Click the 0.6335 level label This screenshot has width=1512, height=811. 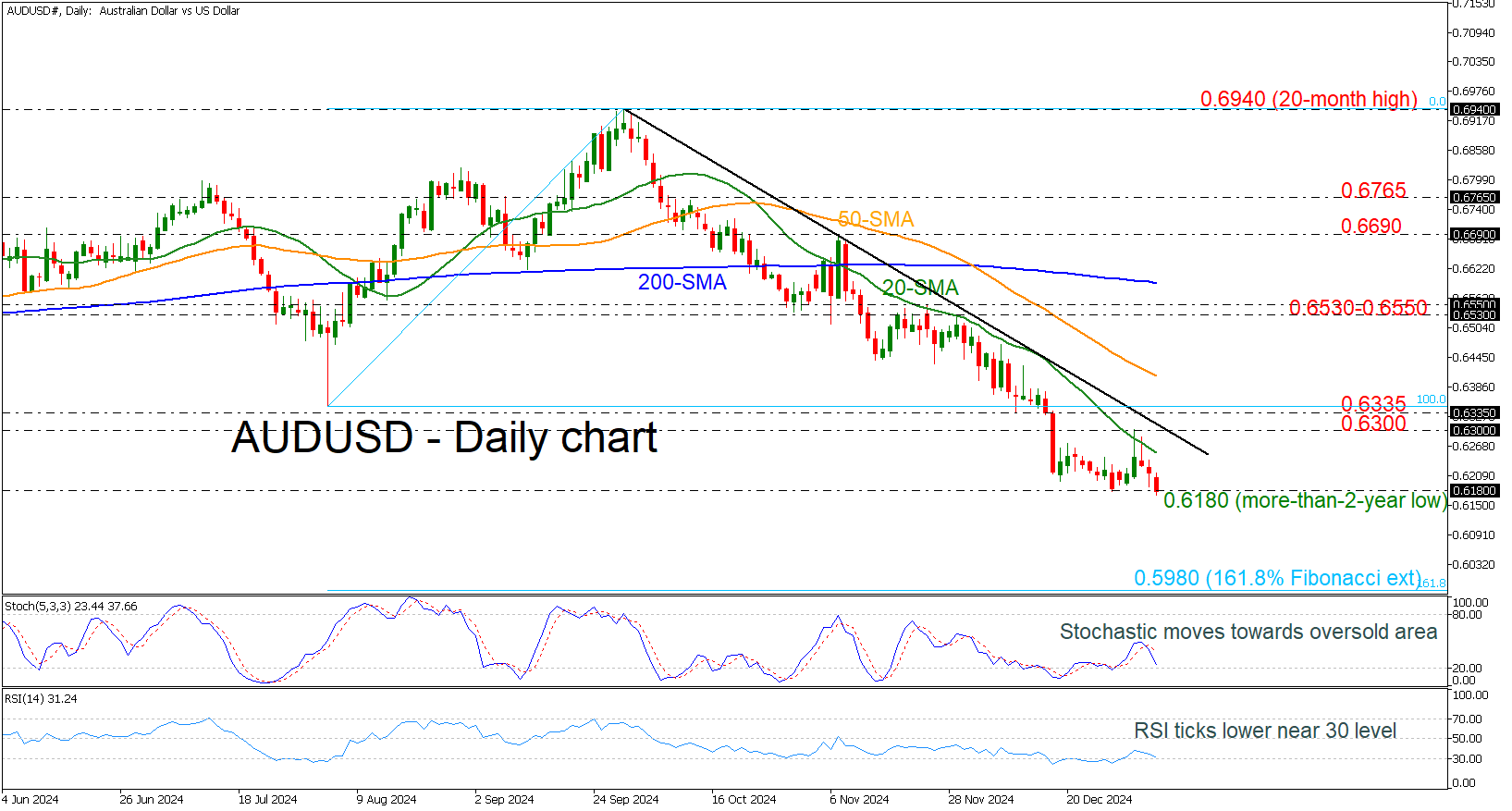(x=1373, y=404)
